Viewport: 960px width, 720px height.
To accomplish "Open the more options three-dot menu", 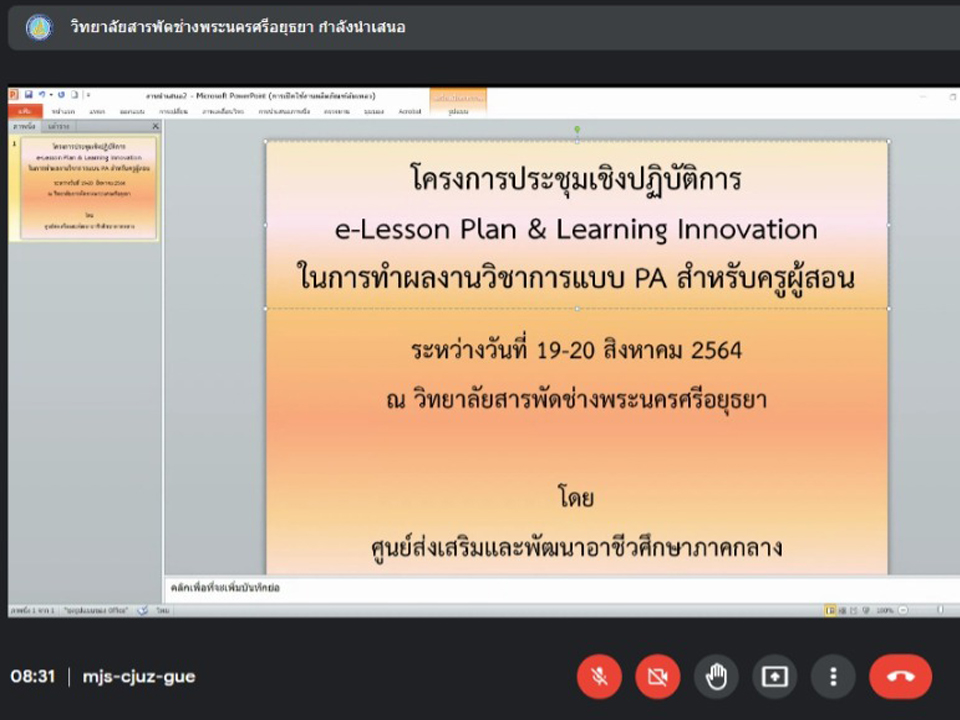I will (x=833, y=677).
